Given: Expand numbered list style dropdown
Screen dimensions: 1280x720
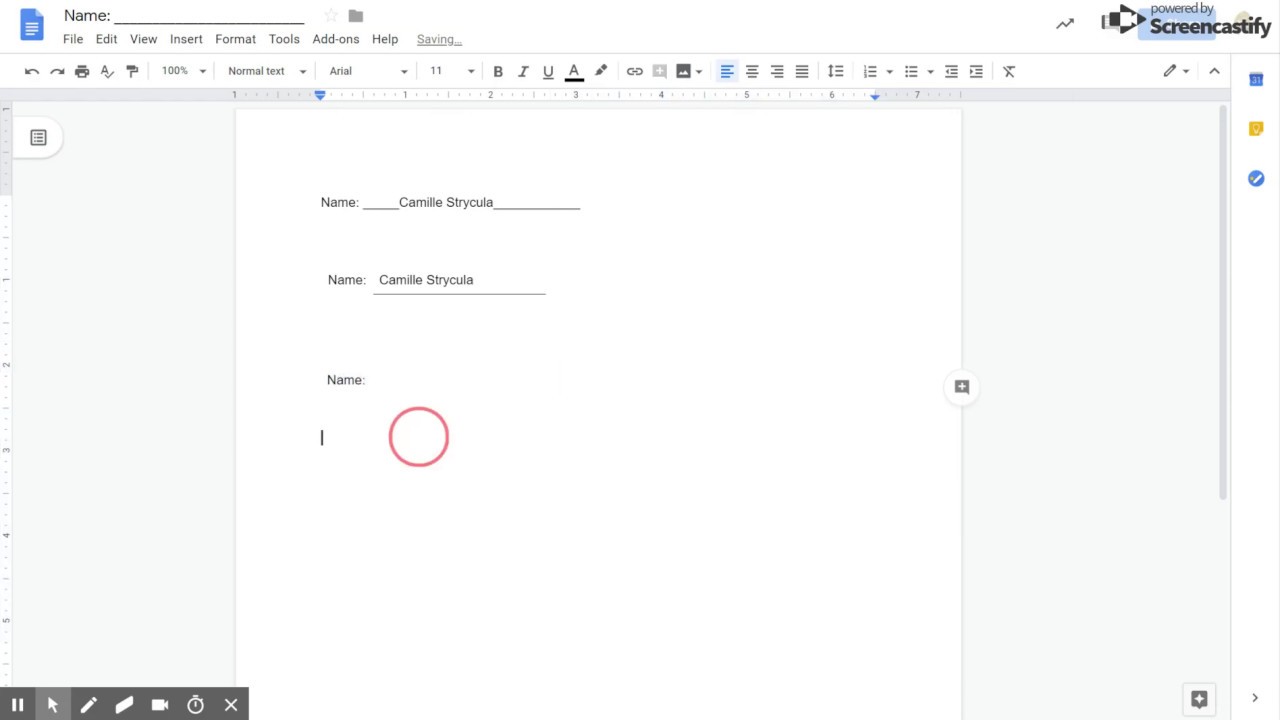Looking at the screenshot, I should (x=889, y=71).
